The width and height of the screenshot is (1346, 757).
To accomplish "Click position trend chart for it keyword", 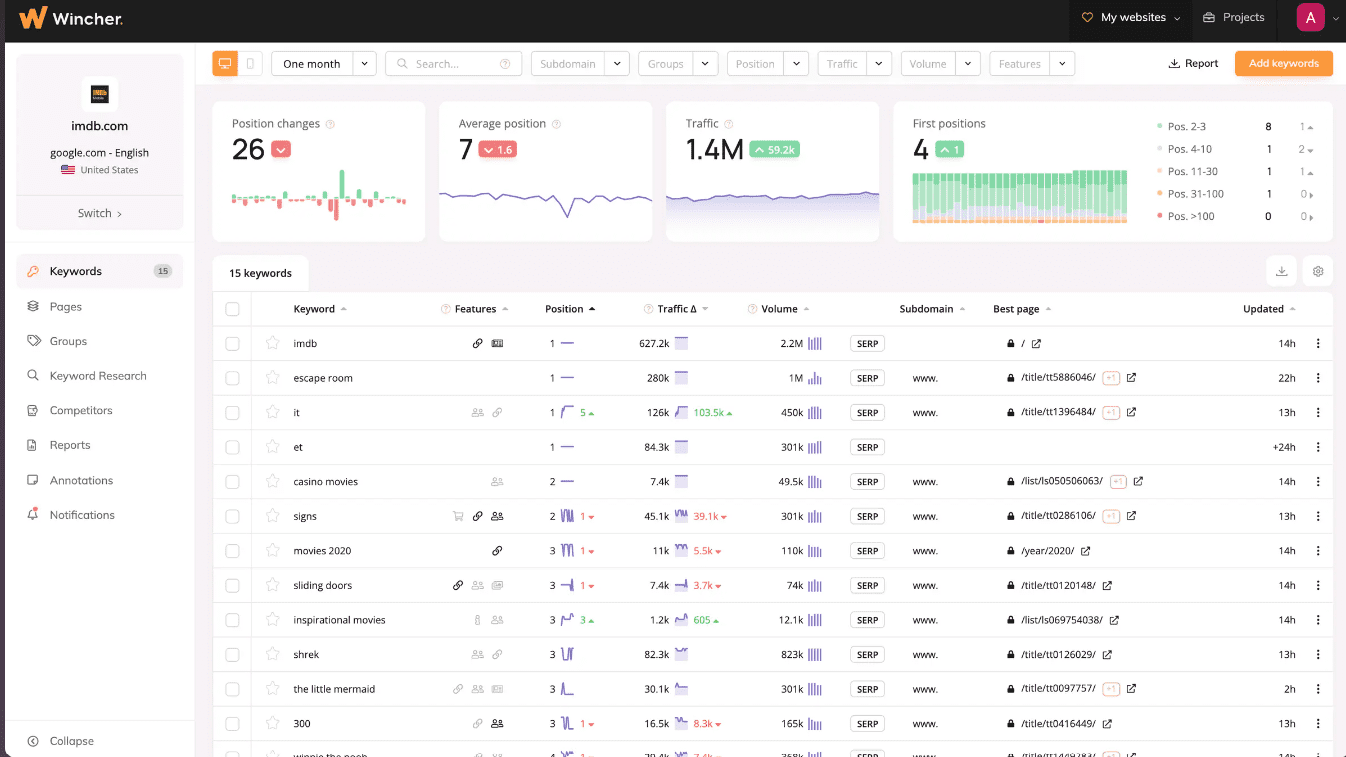I will pos(568,412).
